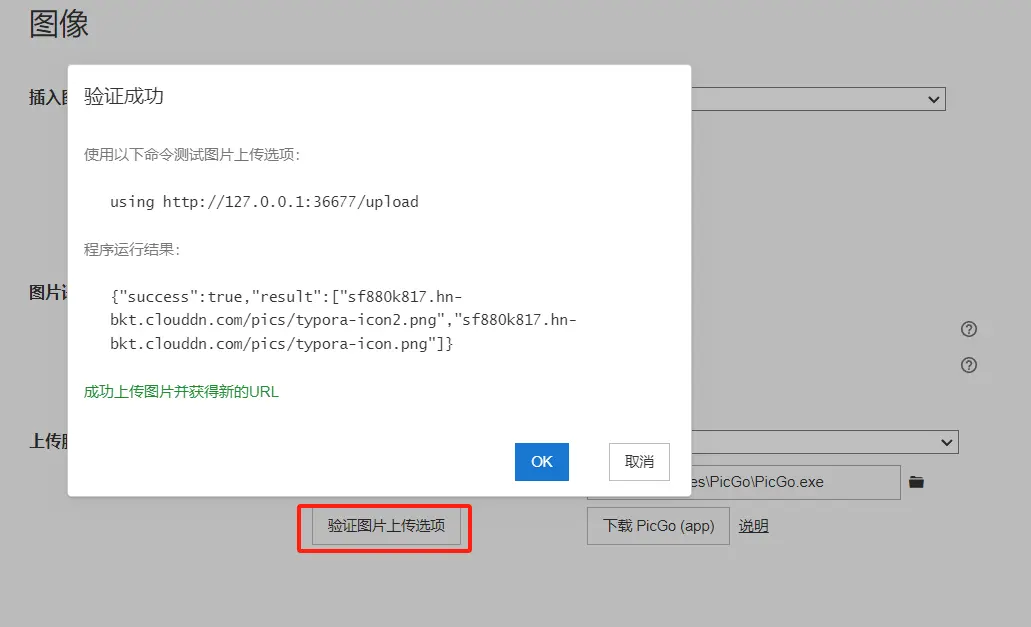
Task: Click the lower question mark help icon
Action: click(968, 365)
